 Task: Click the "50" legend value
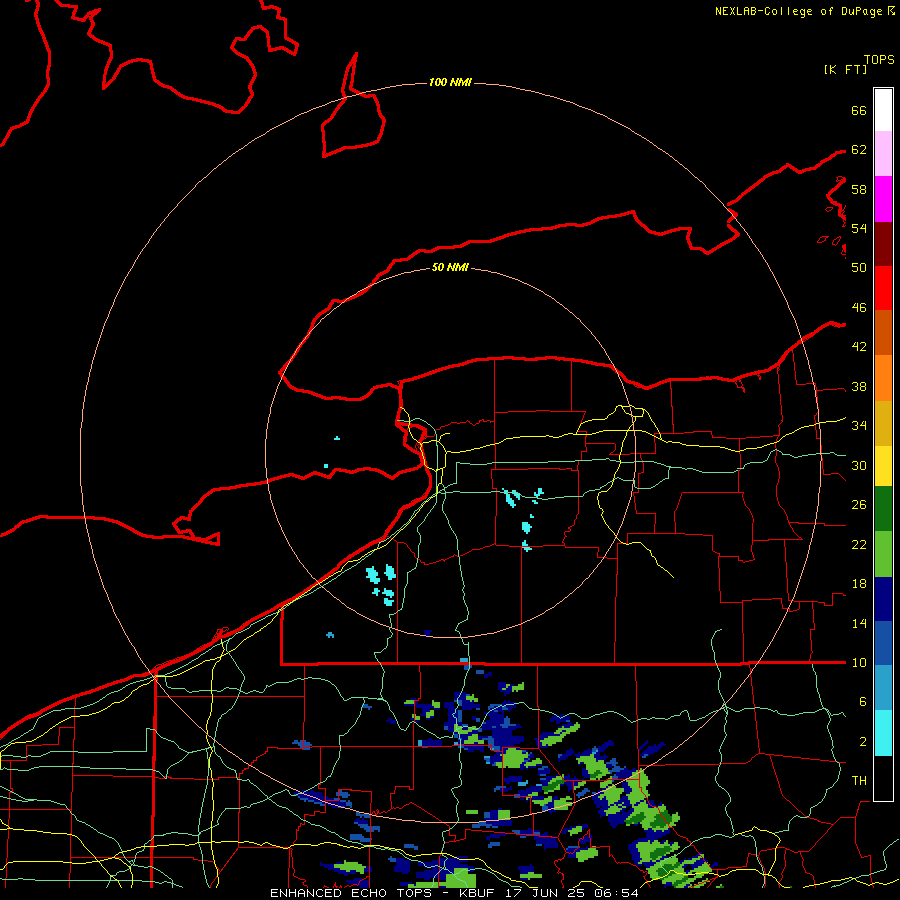(x=859, y=267)
